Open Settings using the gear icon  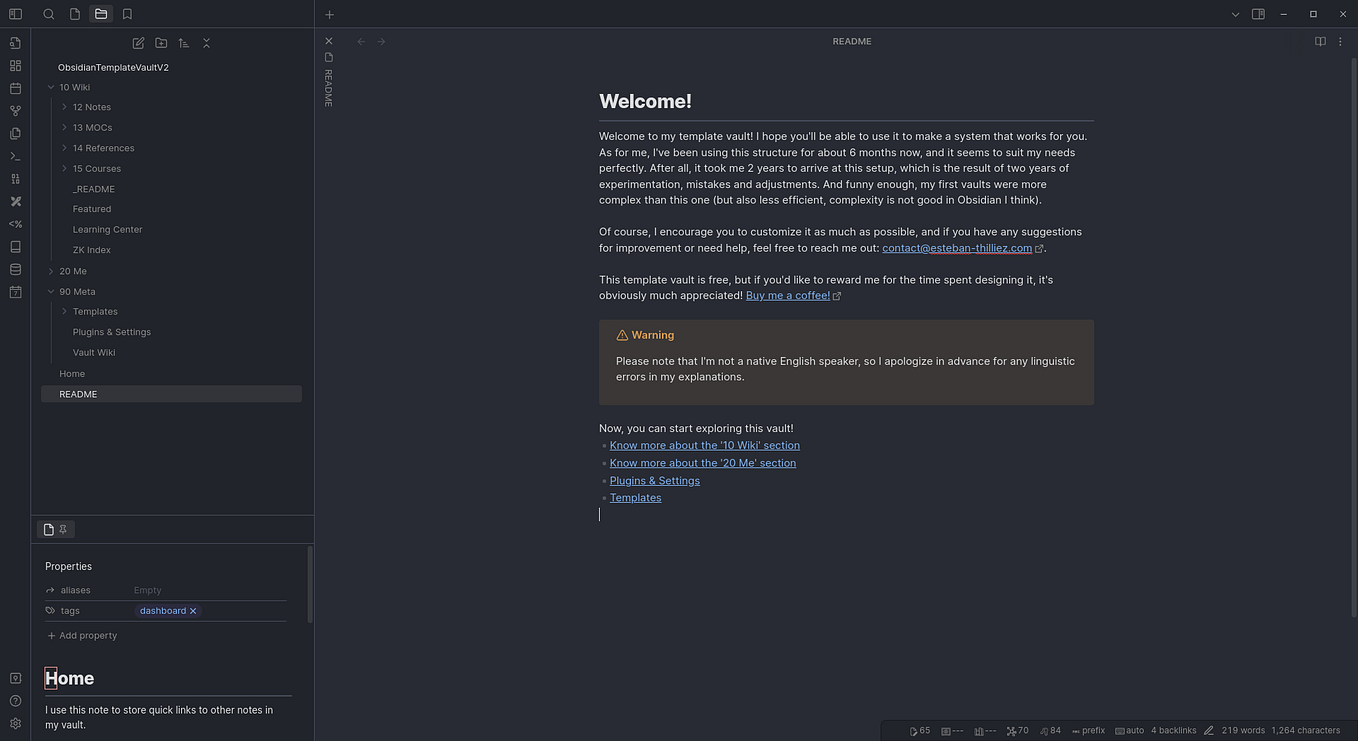click(x=15, y=723)
